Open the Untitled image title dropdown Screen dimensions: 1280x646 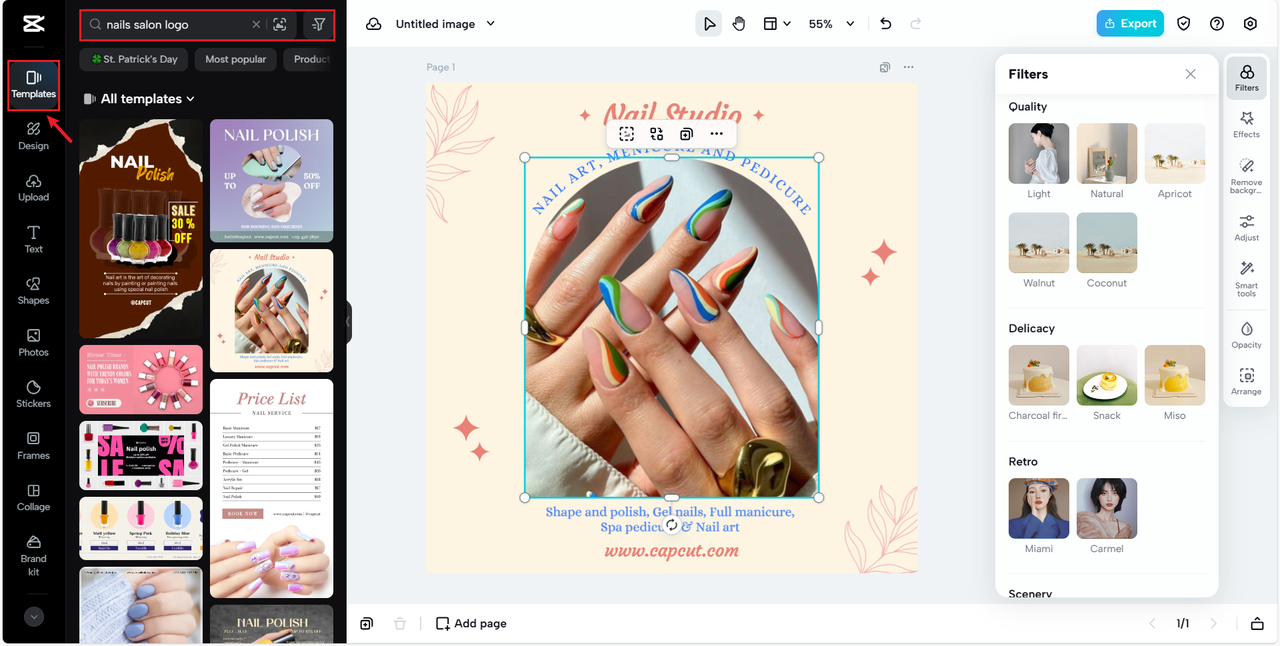coord(445,24)
